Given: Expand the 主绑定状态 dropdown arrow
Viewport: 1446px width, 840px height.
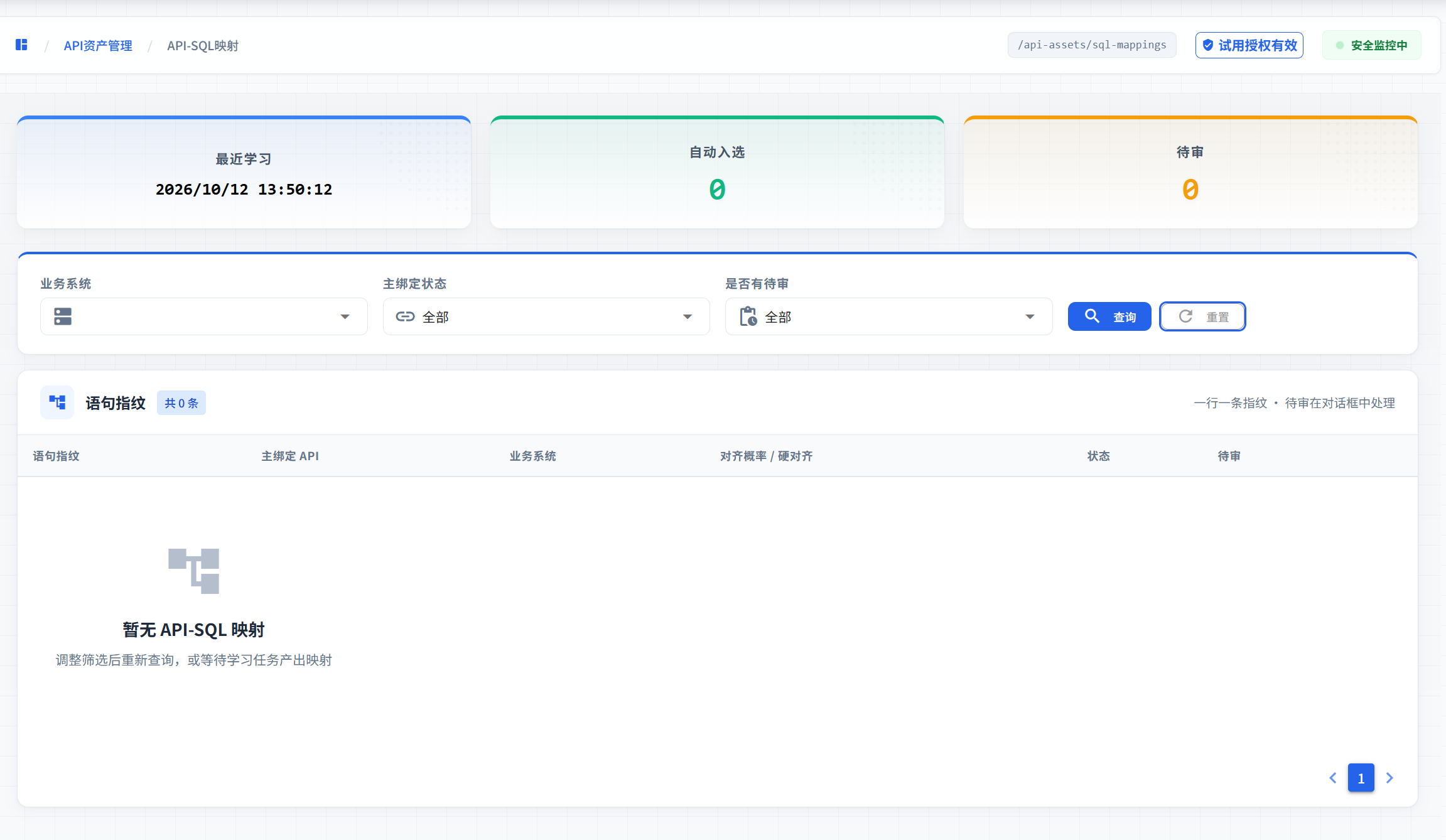Looking at the screenshot, I should [x=688, y=316].
